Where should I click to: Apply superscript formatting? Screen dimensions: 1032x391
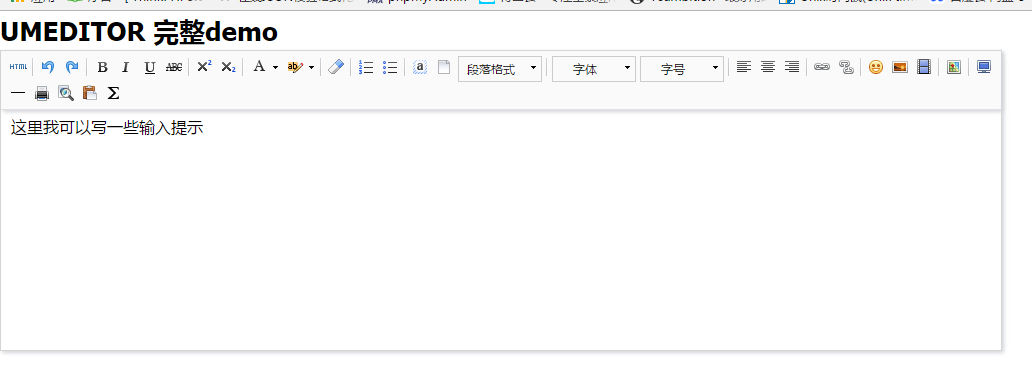(204, 66)
